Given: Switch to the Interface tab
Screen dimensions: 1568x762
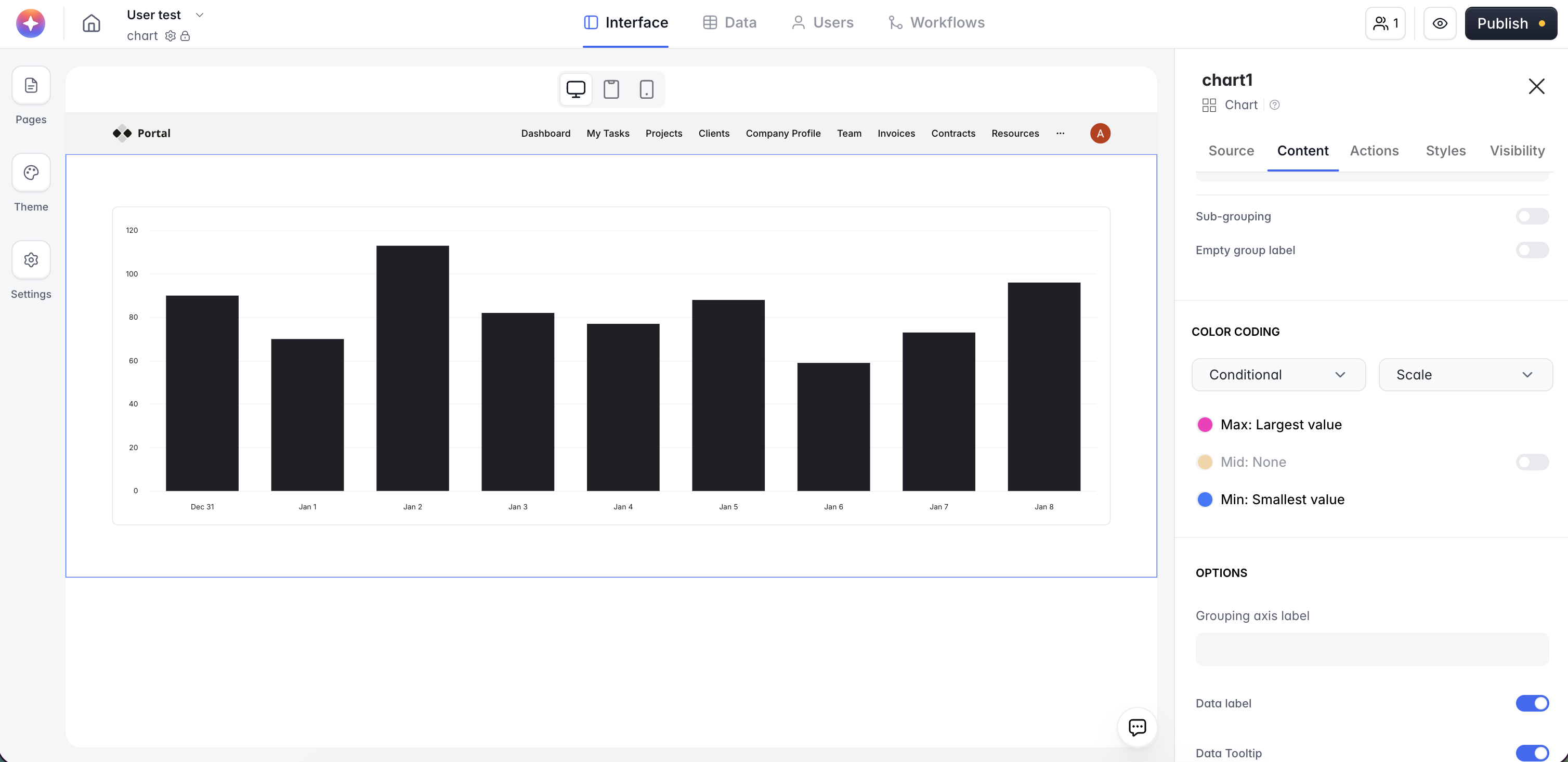Looking at the screenshot, I should pos(625,22).
